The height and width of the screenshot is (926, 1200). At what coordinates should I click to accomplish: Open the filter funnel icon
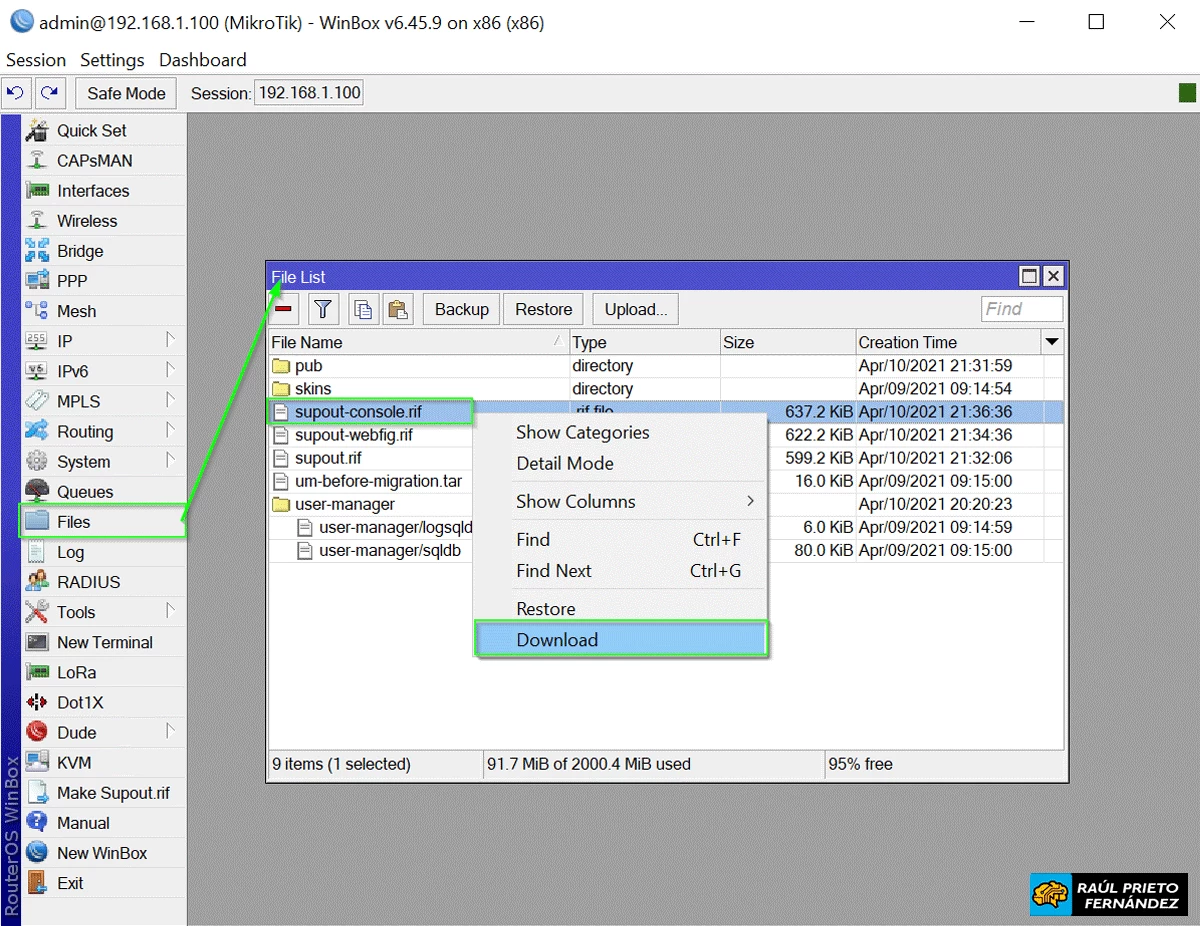pyautogui.click(x=322, y=309)
